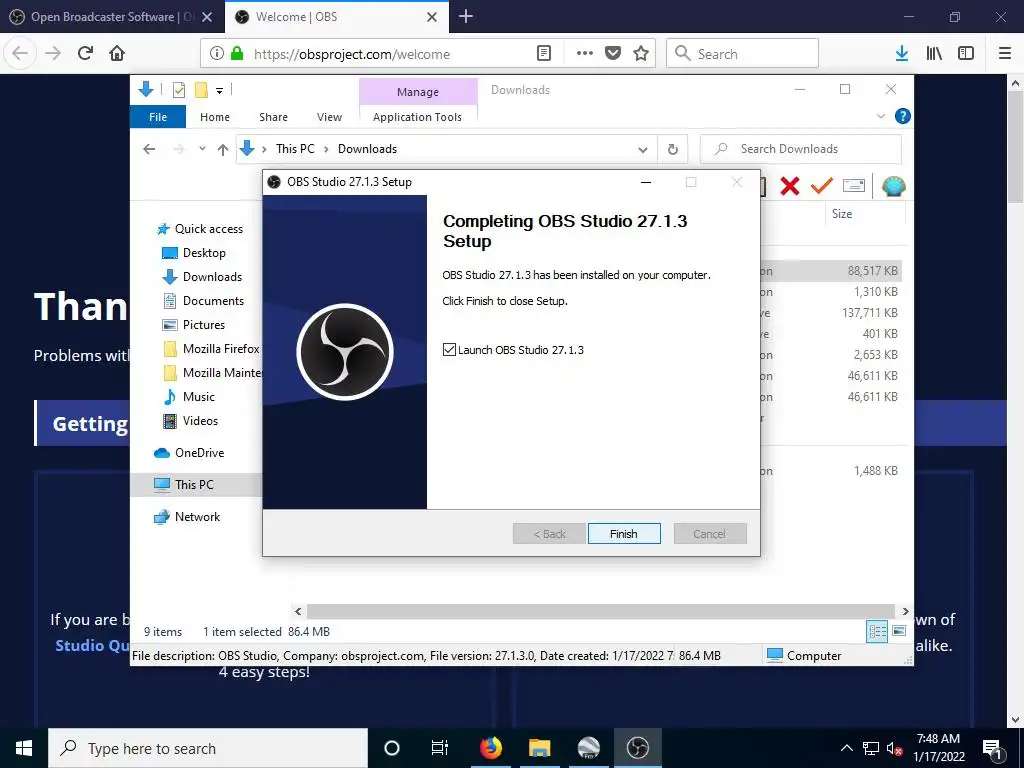Switch Explorer to details view icon
1024x768 pixels.
pos(877,631)
